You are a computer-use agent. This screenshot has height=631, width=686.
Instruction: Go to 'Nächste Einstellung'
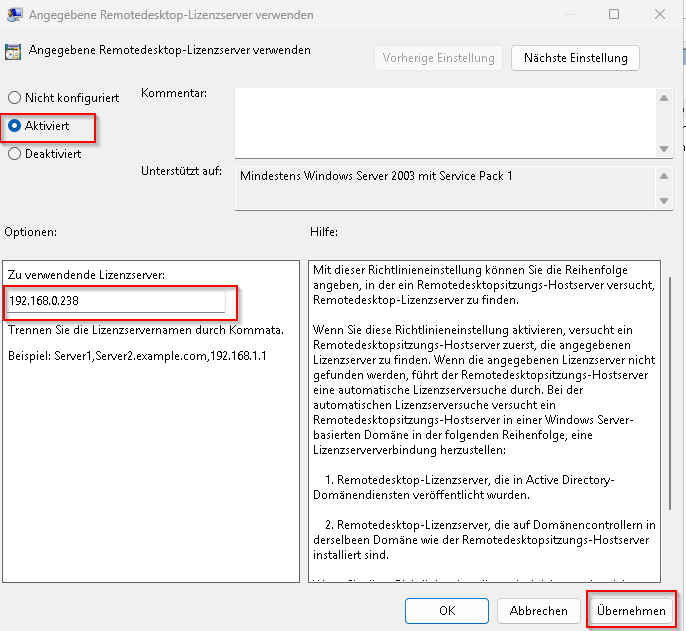[575, 58]
